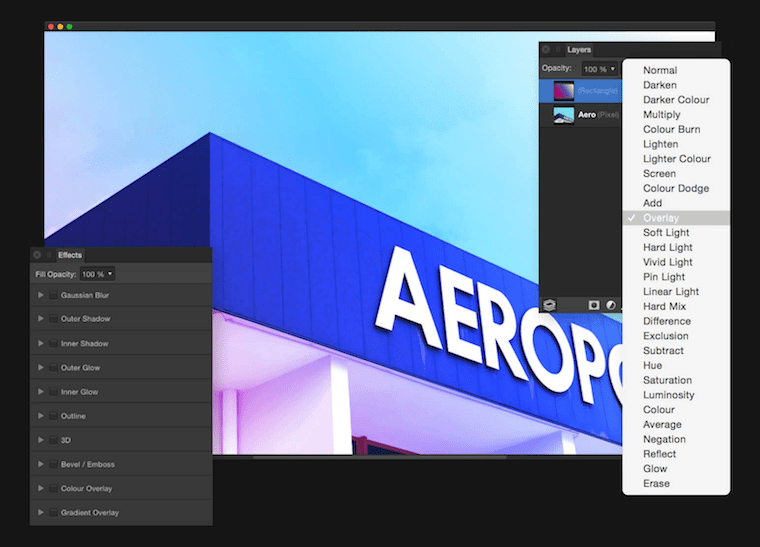Choose Pin Light blend mode
The height and width of the screenshot is (547, 760).
pos(676,277)
